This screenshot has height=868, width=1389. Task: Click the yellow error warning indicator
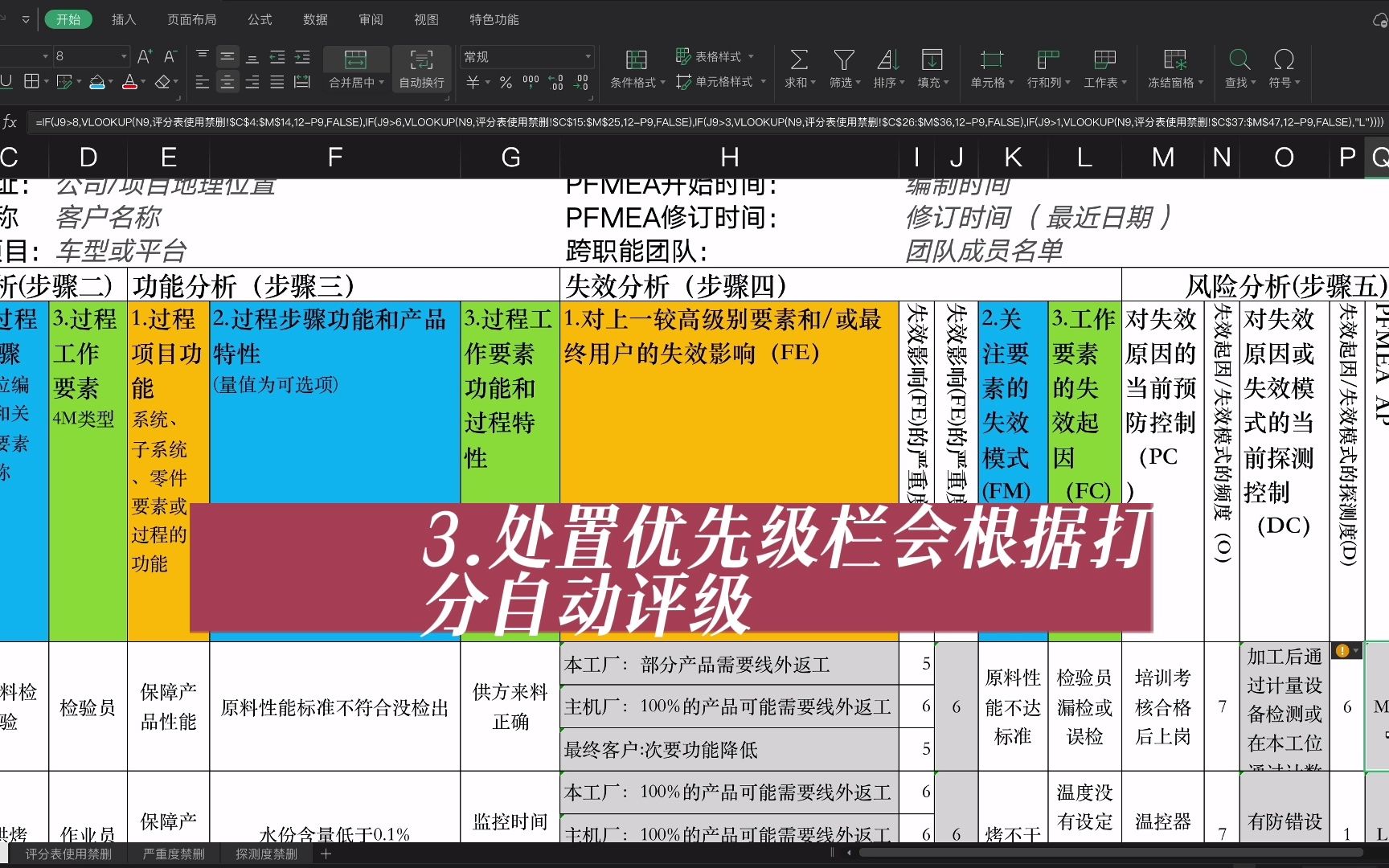(1342, 651)
